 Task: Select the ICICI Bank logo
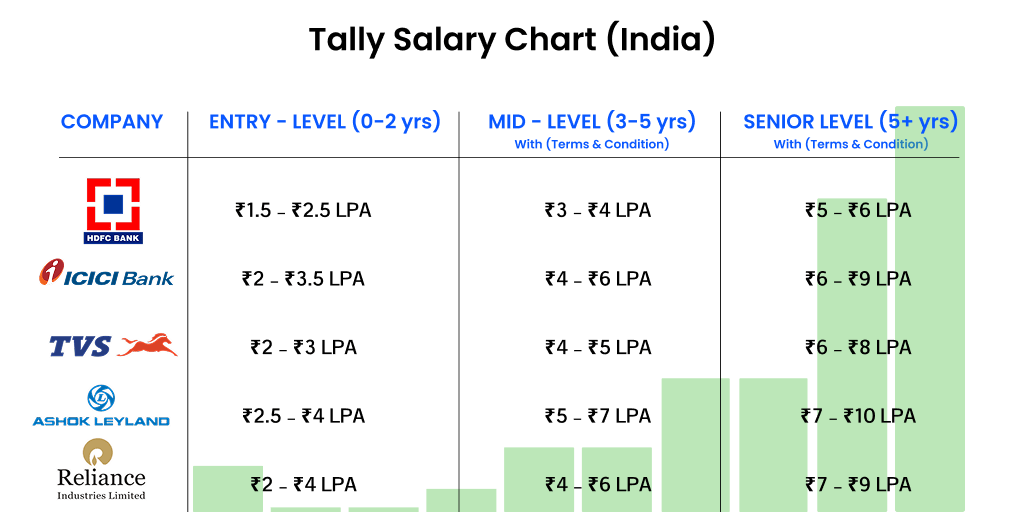(x=107, y=275)
